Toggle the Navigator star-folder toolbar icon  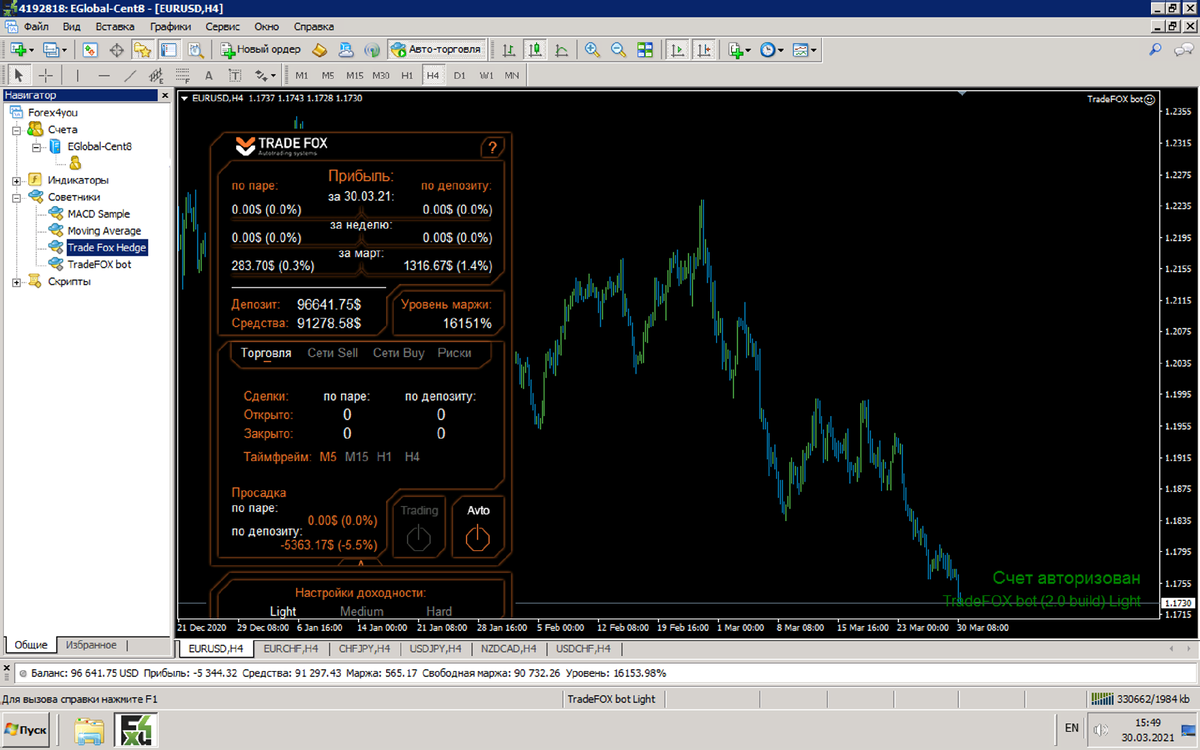tap(143, 49)
